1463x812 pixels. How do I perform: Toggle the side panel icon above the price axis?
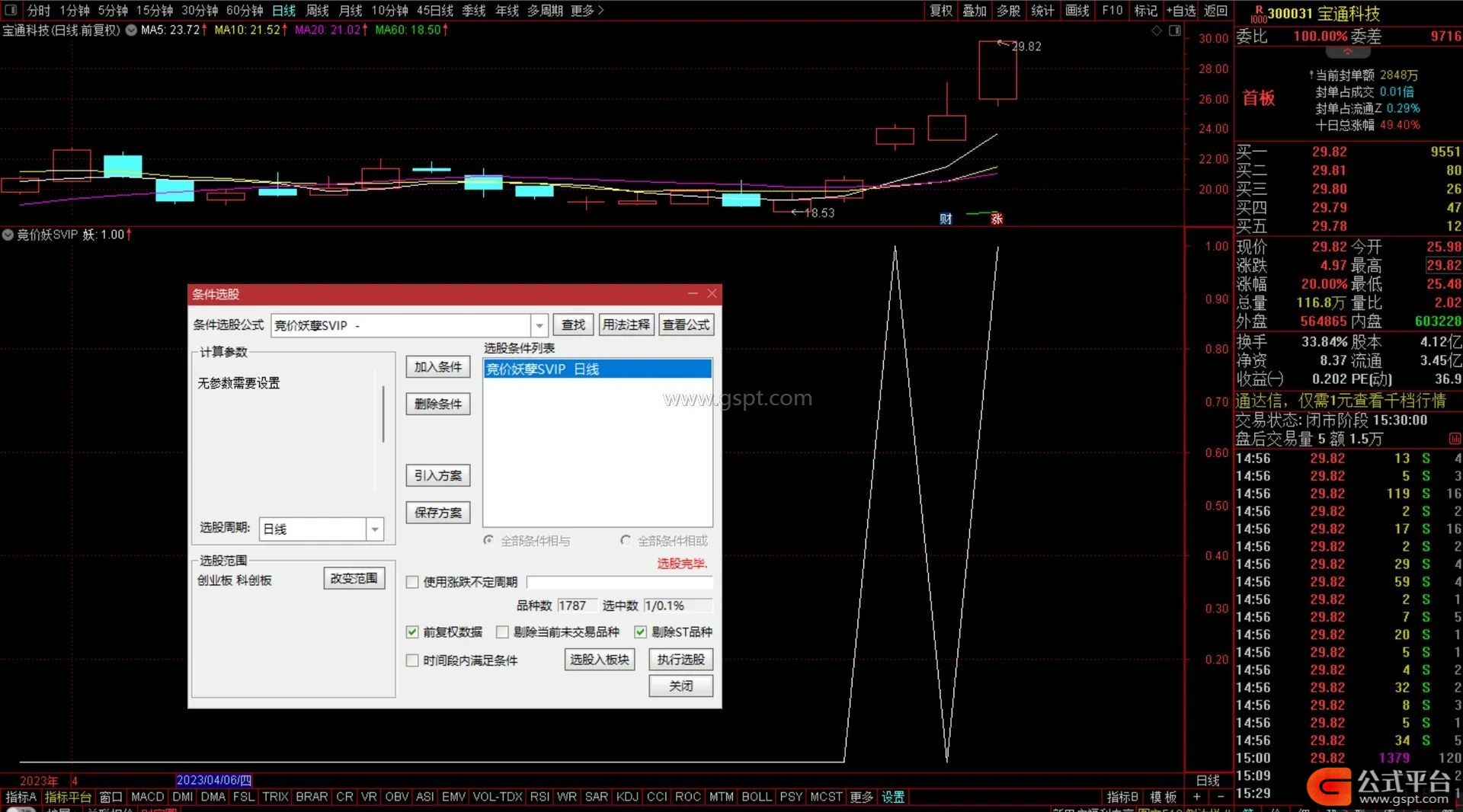tap(1175, 30)
